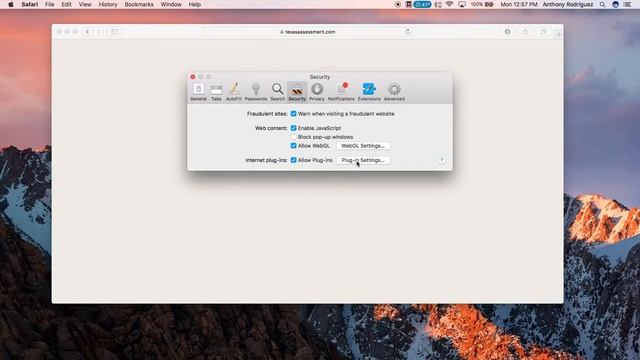The image size is (640, 360).
Task: Go forward in Safari window
Action: pos(98,32)
